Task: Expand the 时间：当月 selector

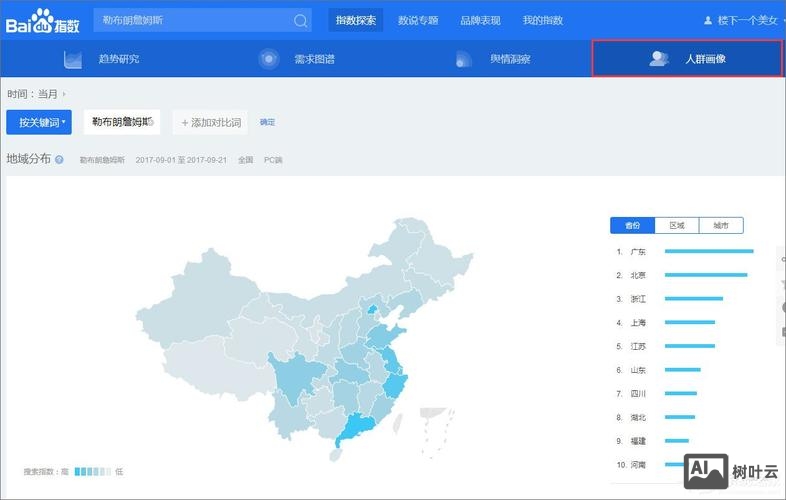Action: [37, 94]
